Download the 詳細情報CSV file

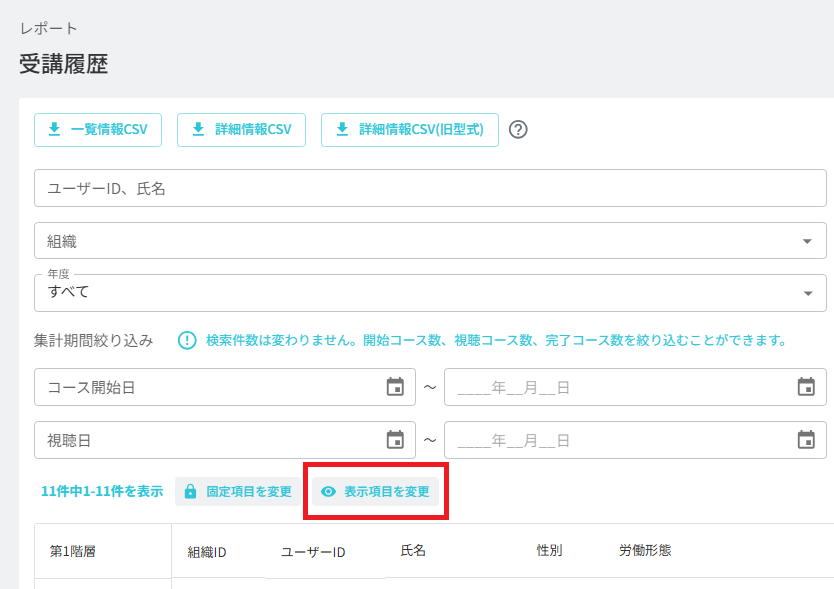(x=241, y=130)
